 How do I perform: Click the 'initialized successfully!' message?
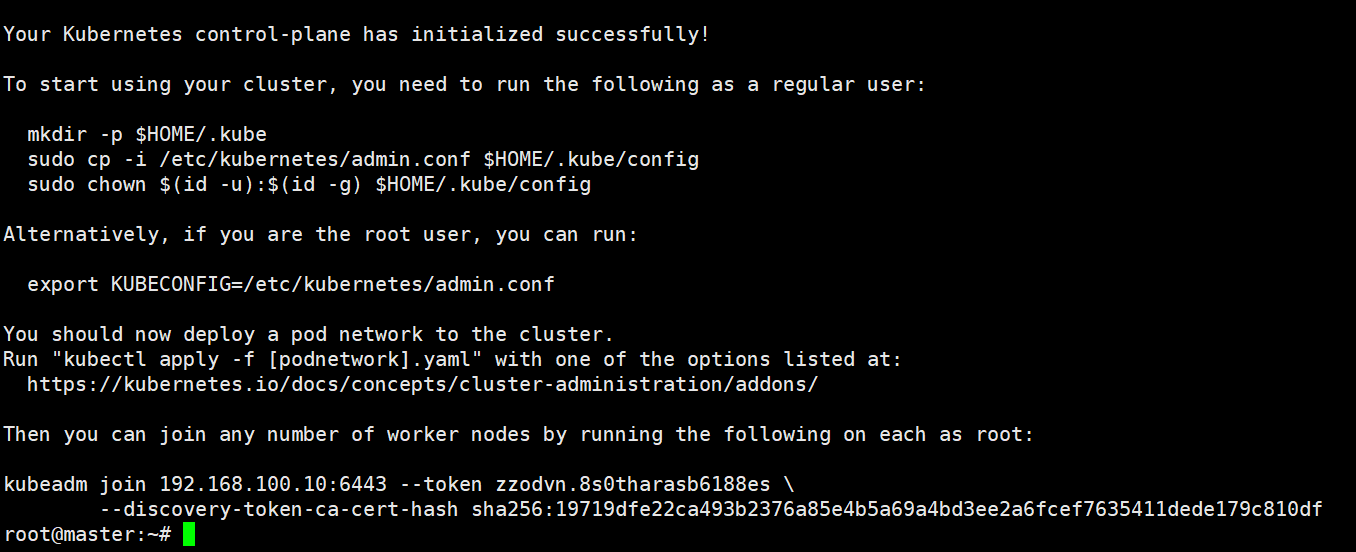561,34
